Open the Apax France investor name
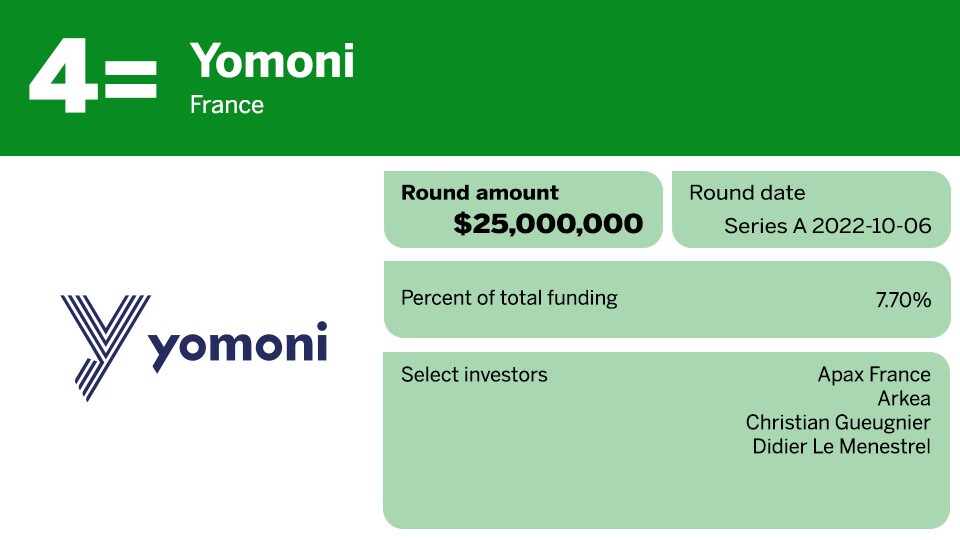The height and width of the screenshot is (540, 960). (874, 375)
